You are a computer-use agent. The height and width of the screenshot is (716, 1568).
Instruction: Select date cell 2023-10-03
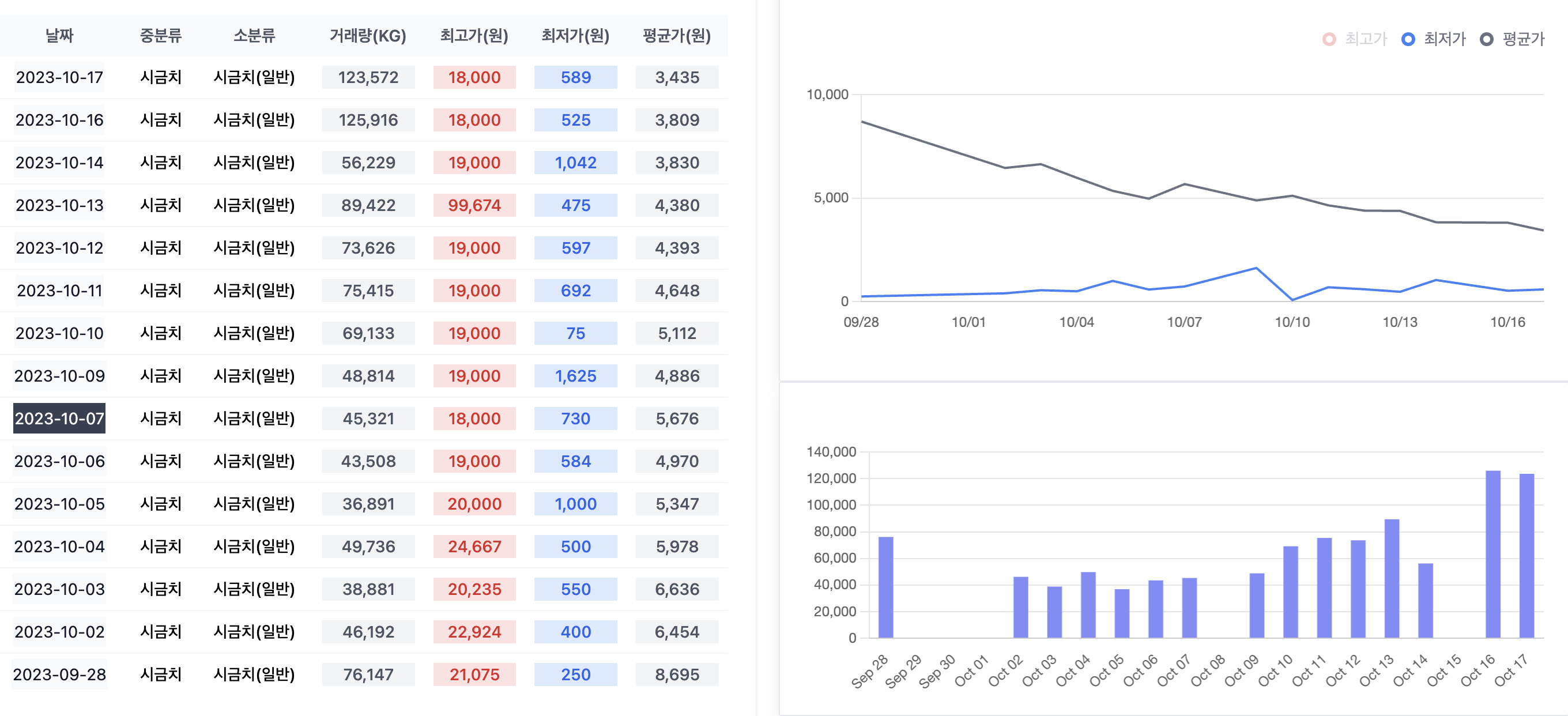tap(59, 589)
